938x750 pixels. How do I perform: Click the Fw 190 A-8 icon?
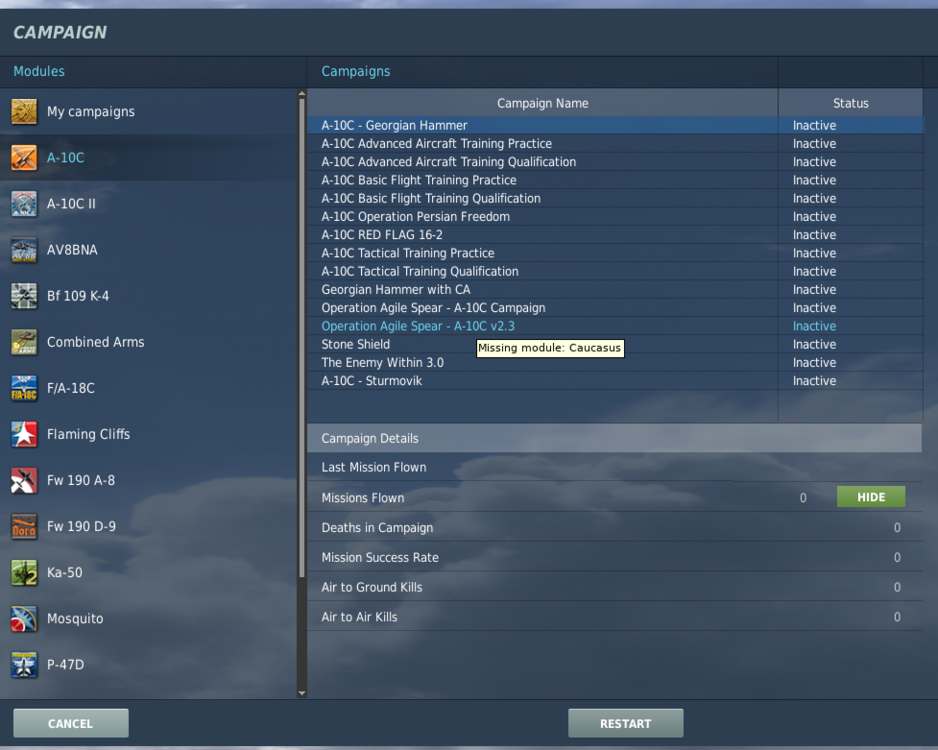click(24, 480)
